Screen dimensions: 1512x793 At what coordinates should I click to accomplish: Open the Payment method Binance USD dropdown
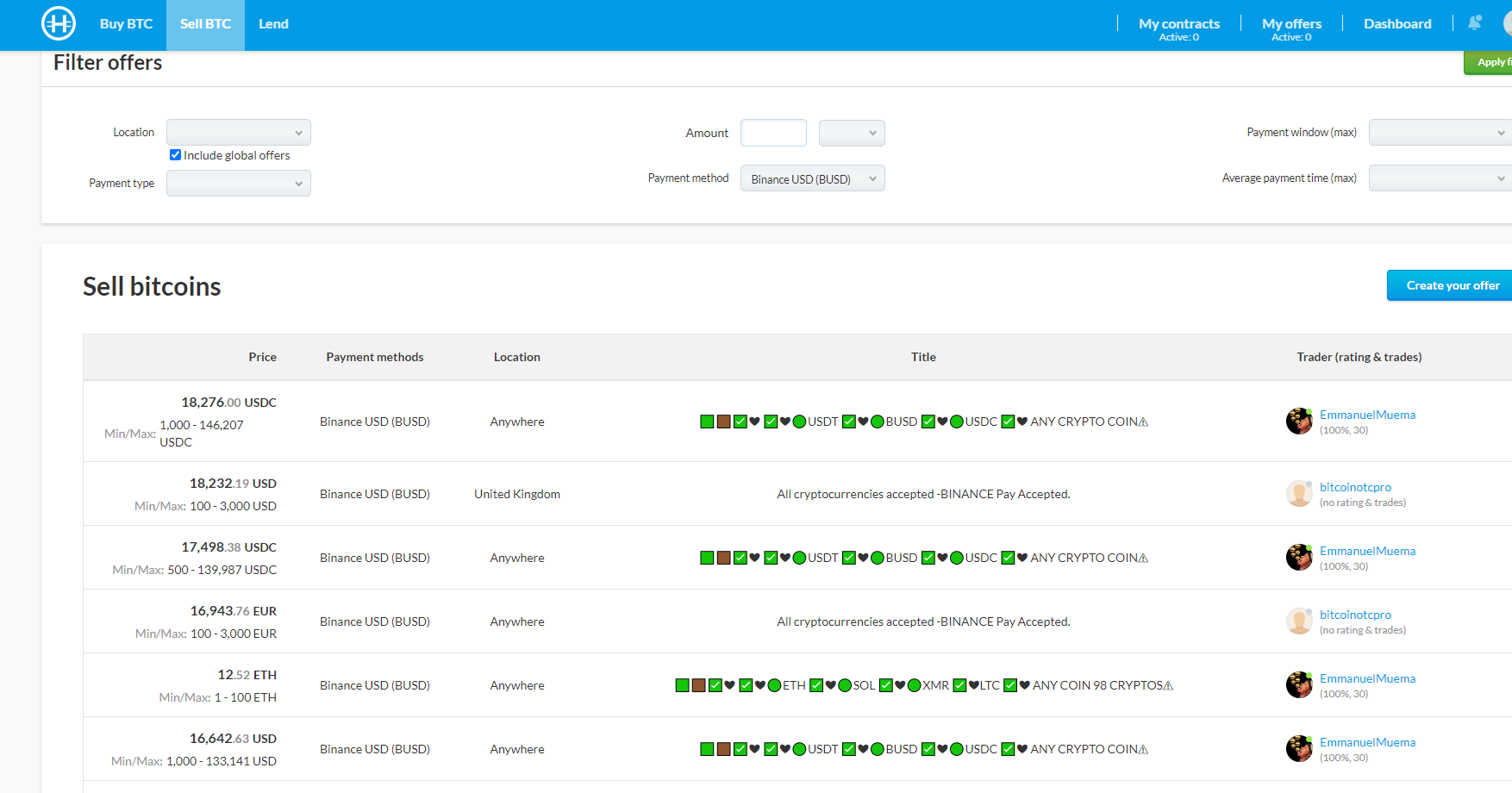coord(812,178)
